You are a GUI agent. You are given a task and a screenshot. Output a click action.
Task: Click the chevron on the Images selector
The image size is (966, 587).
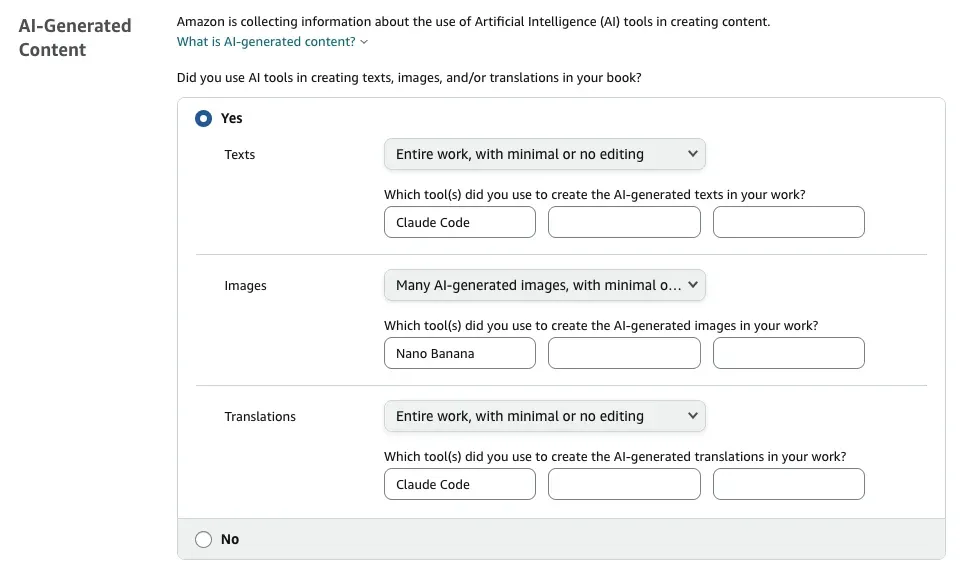tap(692, 285)
